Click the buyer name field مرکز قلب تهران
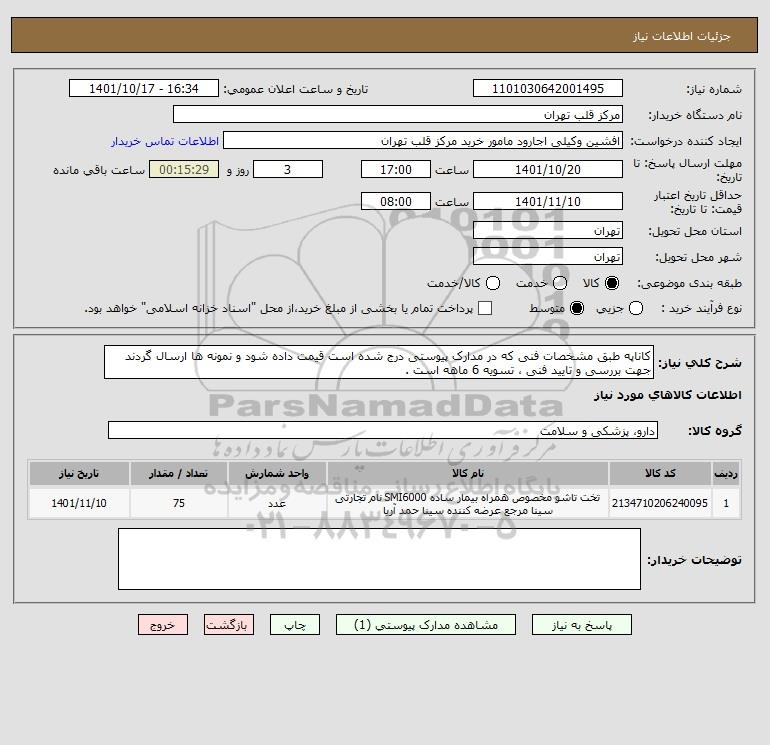 398,114
